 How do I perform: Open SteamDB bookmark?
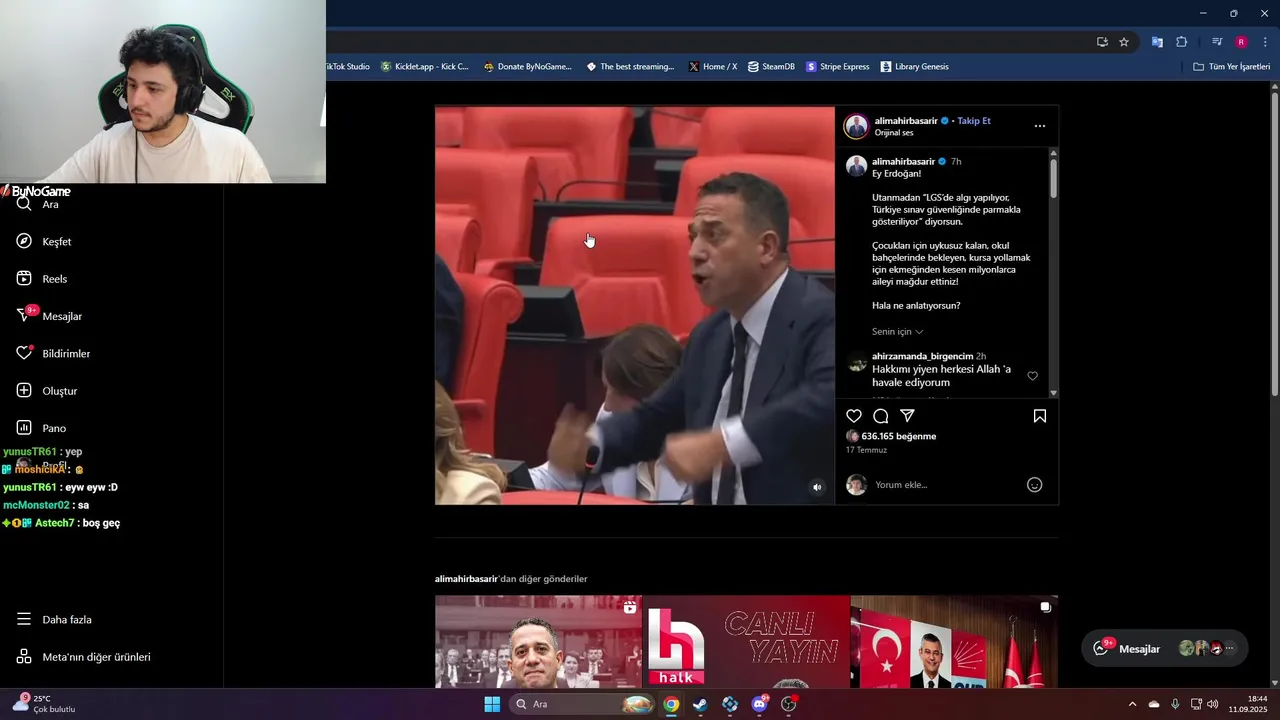[771, 67]
